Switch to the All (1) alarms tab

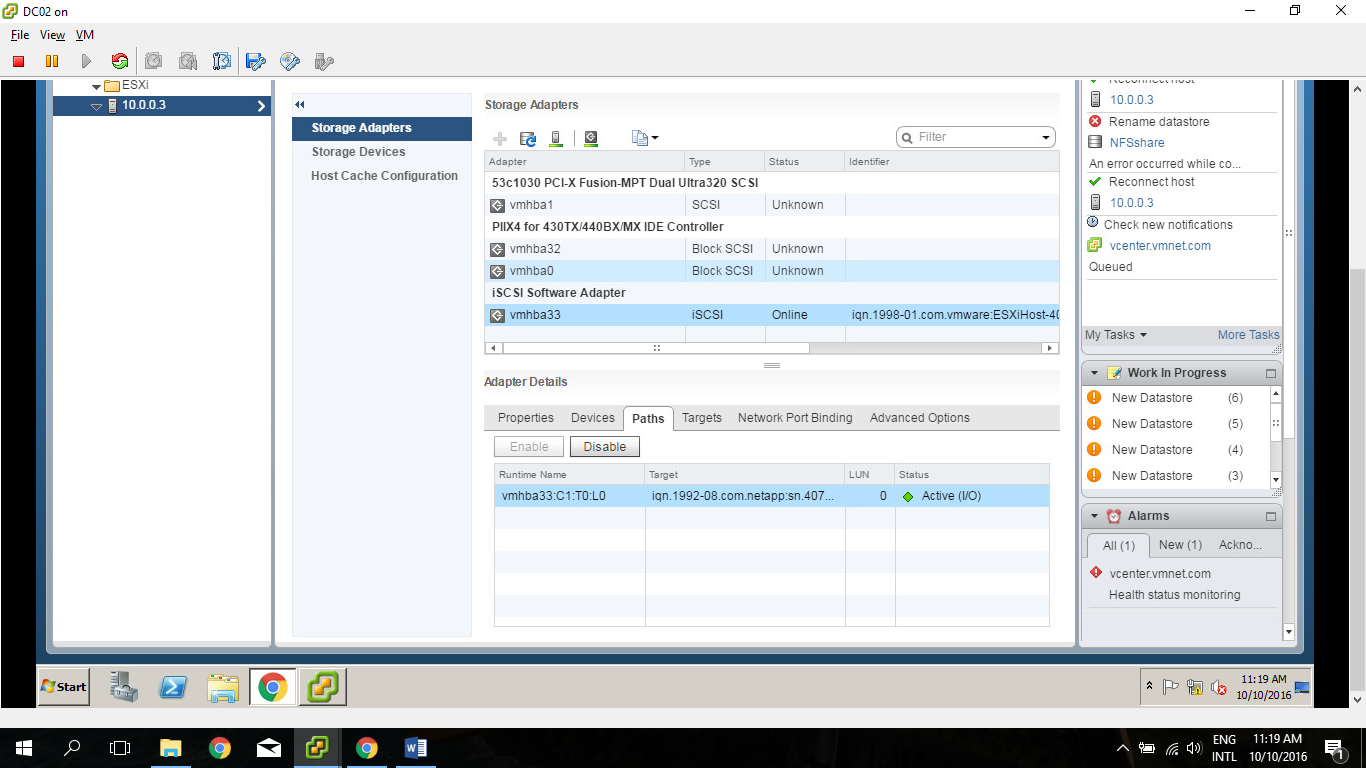click(1118, 546)
